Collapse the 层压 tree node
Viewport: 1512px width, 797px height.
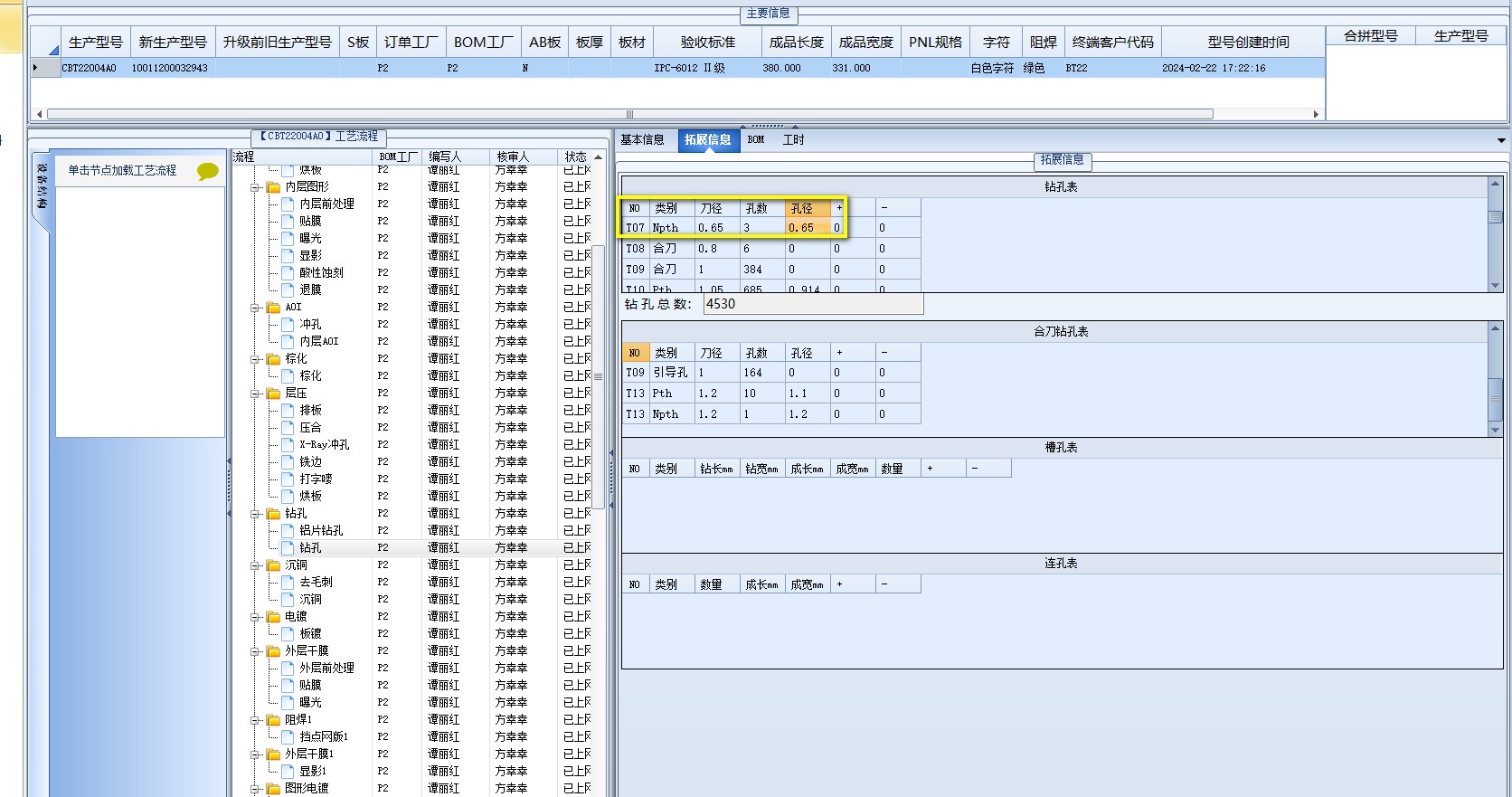coord(256,394)
